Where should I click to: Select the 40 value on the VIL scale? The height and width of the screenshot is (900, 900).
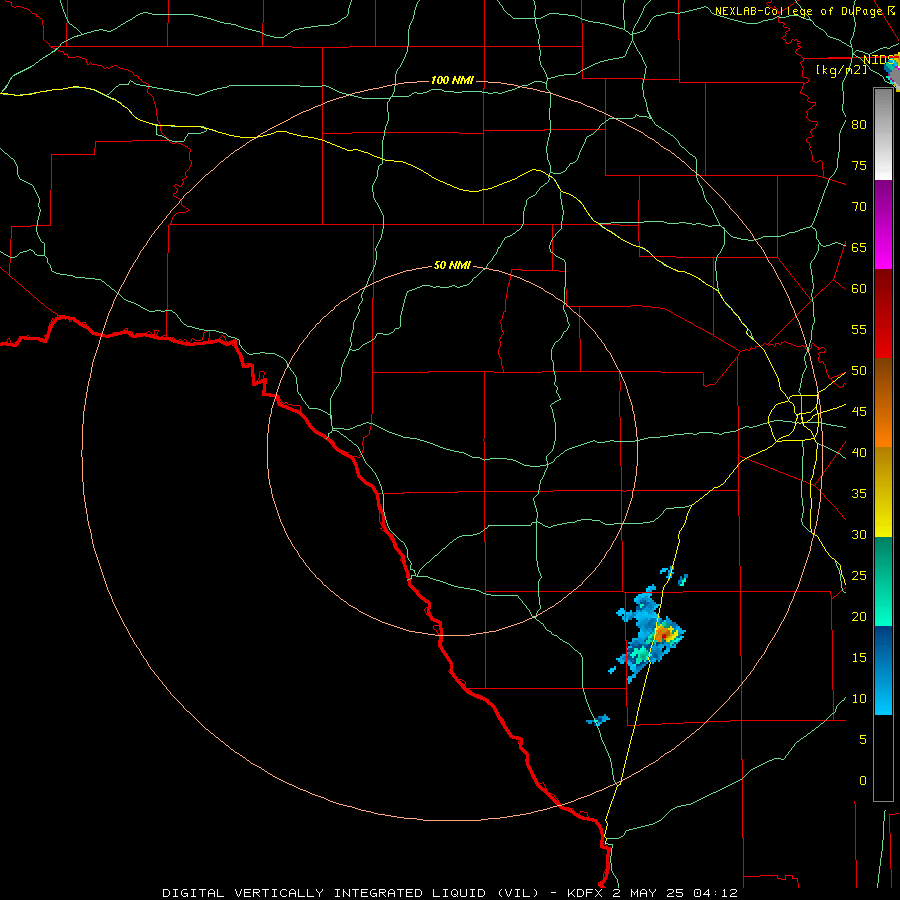[x=859, y=453]
